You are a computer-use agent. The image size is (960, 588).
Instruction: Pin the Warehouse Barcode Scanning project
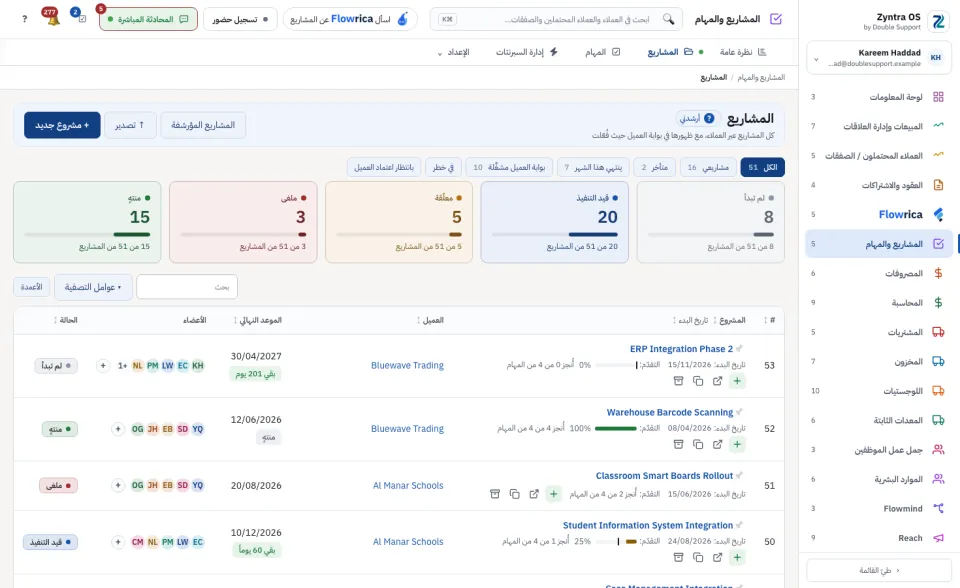coord(740,412)
